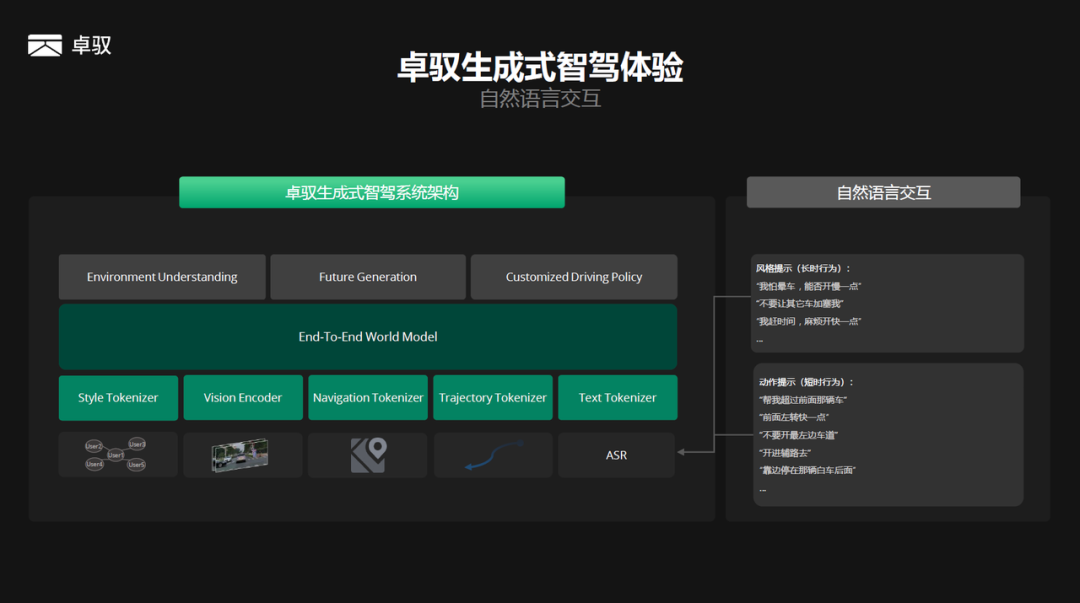Screen dimensions: 1080x603
Task: Click the line 靠边停在那辆白车后面
Action: tap(807, 470)
